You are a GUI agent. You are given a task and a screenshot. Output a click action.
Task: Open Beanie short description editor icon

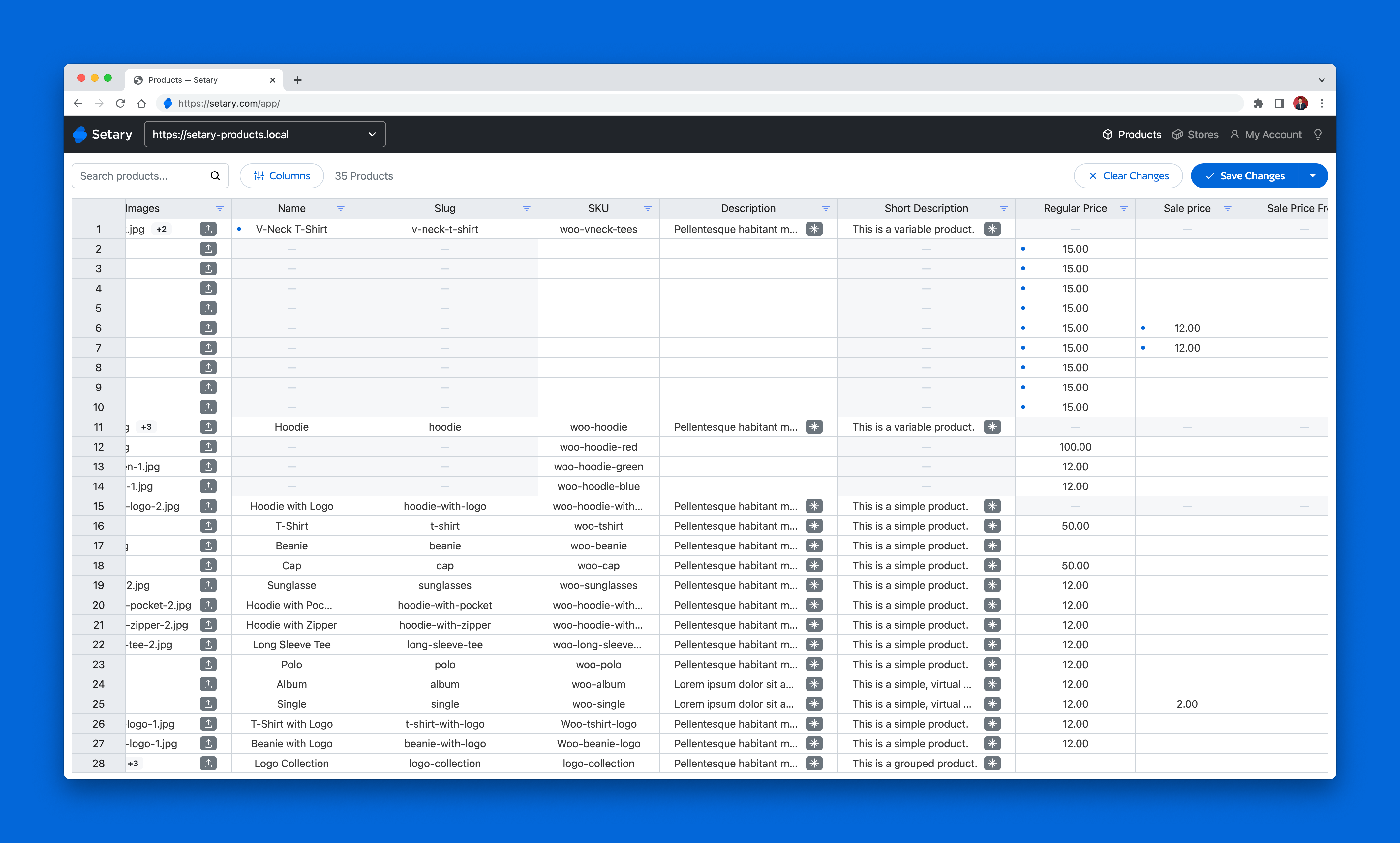click(x=992, y=545)
